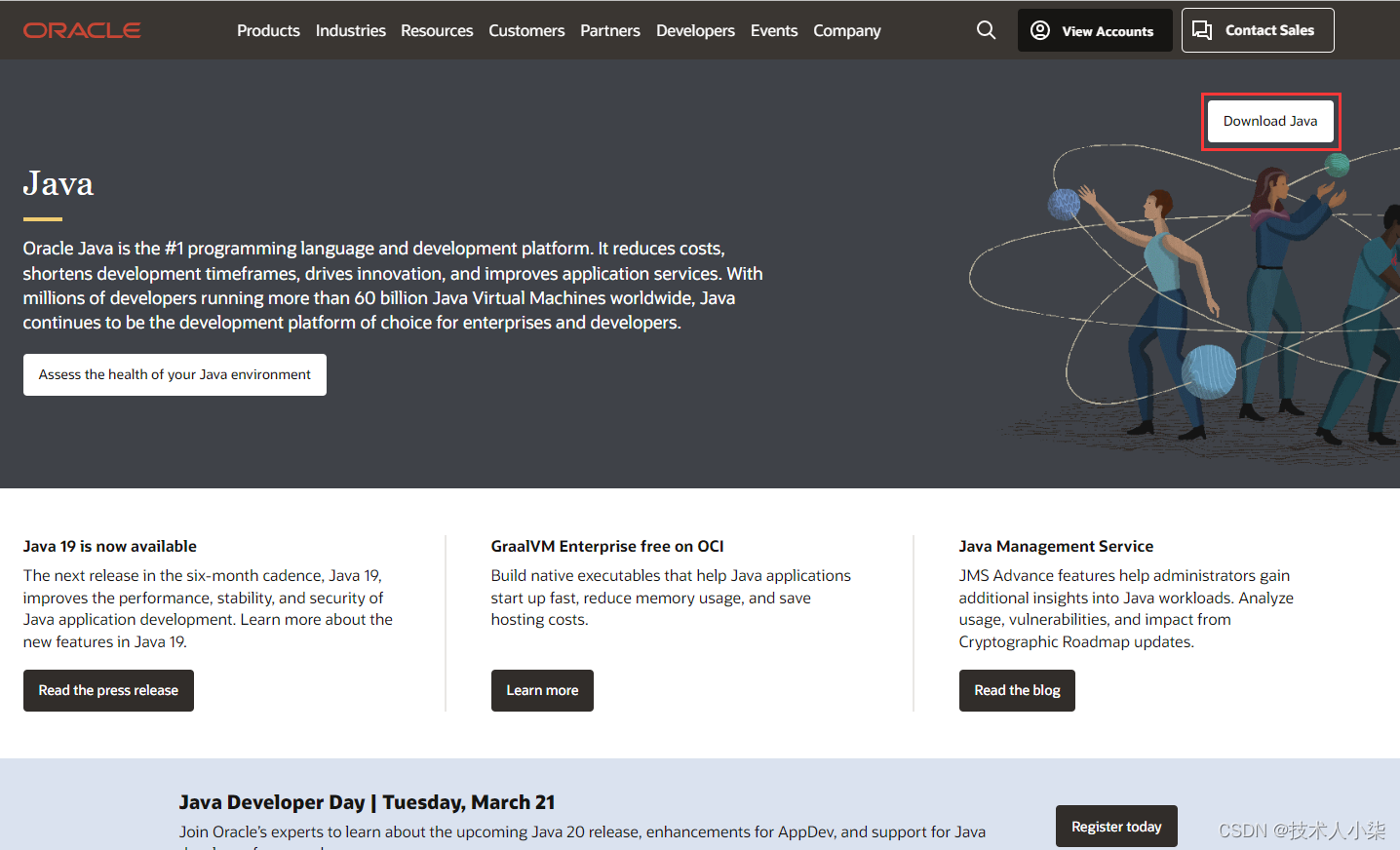Open the Partners menu
Screen dimensions: 1400x850
tap(610, 30)
